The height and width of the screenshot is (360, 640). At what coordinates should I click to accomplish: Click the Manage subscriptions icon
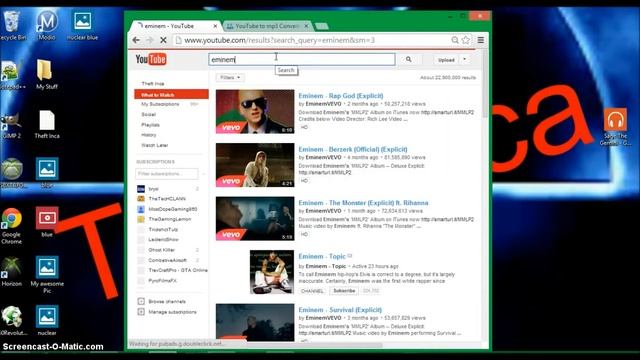point(141,312)
